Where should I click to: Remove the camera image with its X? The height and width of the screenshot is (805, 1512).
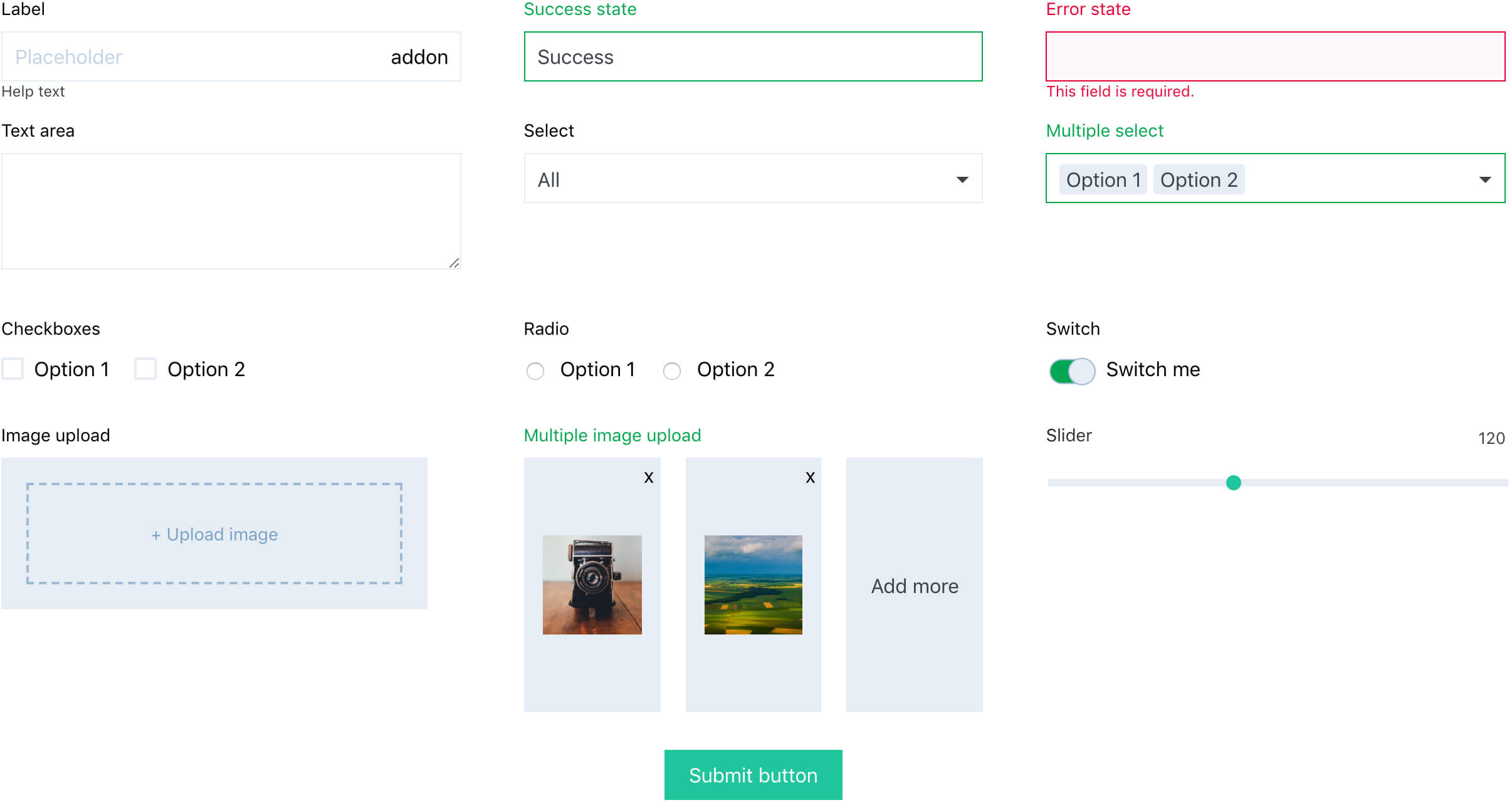pyautogui.click(x=649, y=478)
